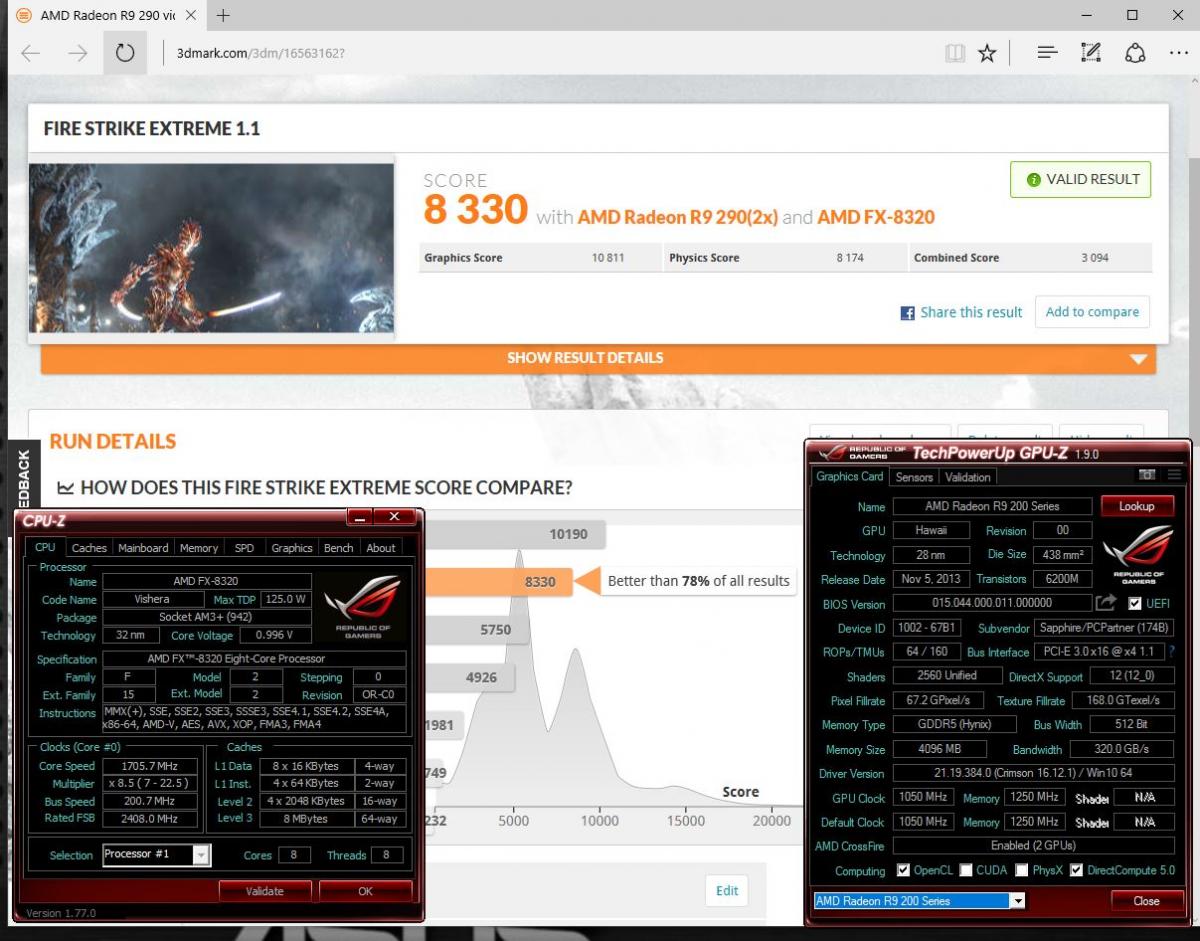1200x941 pixels.
Task: Open the AMD Radeon R9 200 Series dropdown
Action: pos(1018,901)
